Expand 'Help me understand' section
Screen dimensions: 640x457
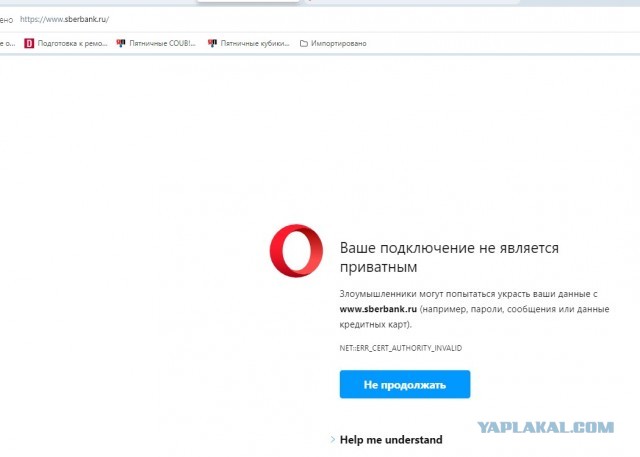tap(386, 439)
